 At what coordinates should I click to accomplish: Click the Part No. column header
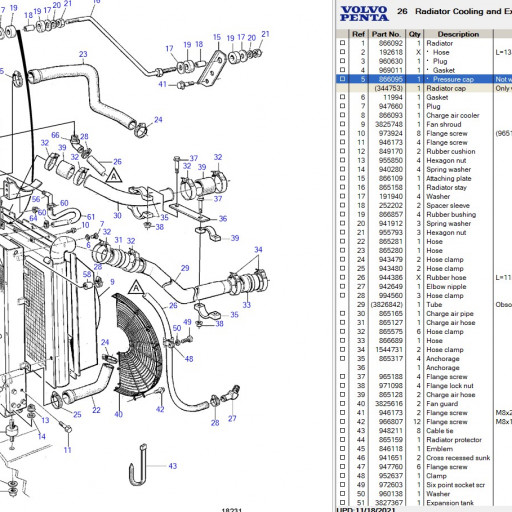386,34
